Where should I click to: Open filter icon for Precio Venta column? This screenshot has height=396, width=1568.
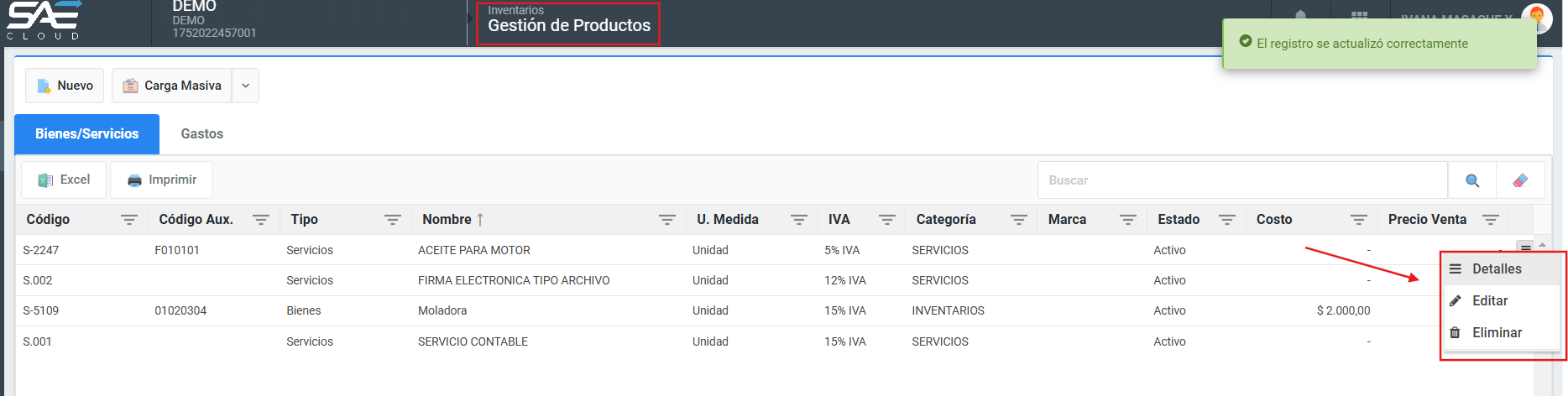pyautogui.click(x=1490, y=220)
